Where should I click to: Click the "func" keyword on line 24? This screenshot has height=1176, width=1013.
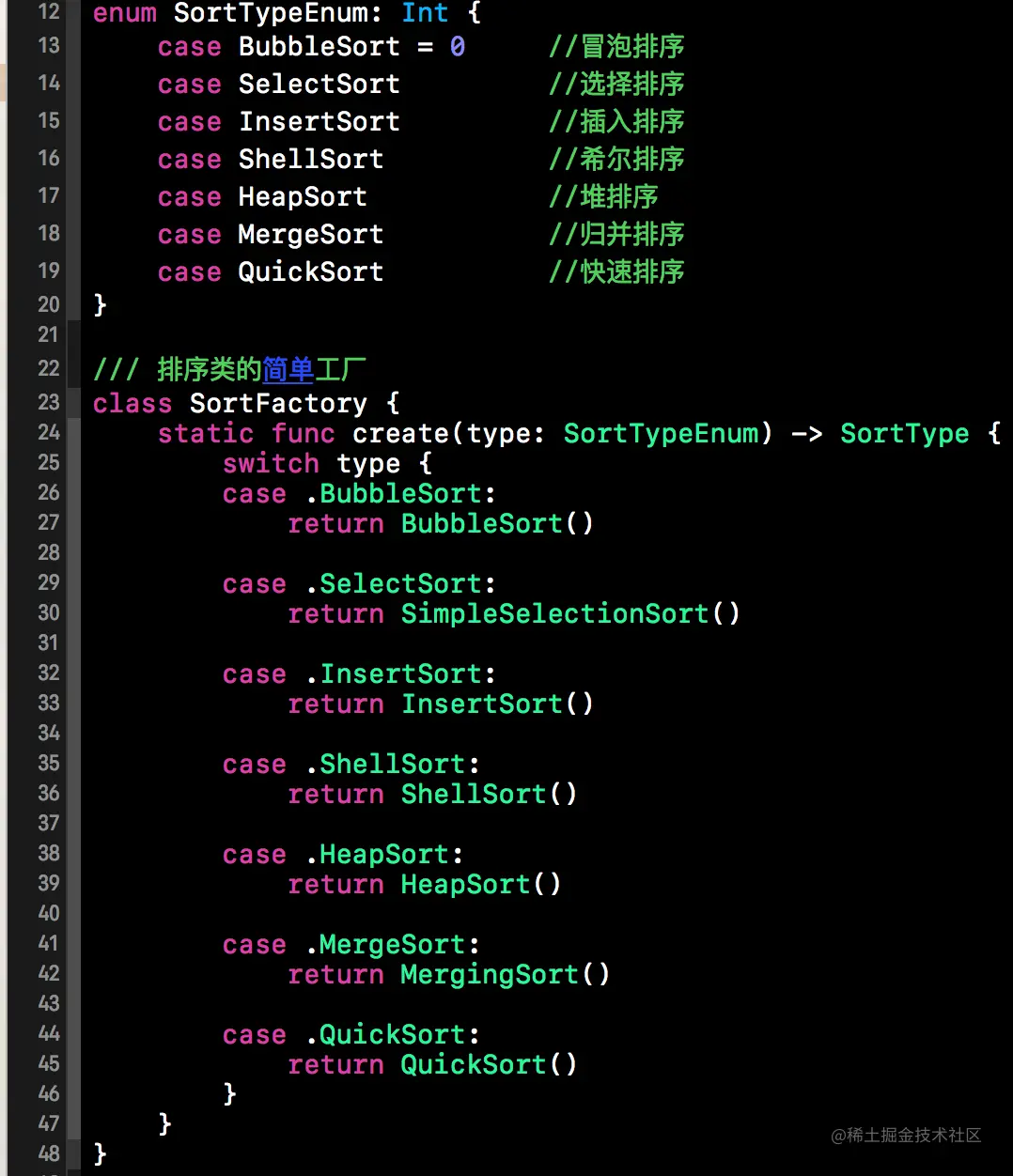[x=303, y=433]
